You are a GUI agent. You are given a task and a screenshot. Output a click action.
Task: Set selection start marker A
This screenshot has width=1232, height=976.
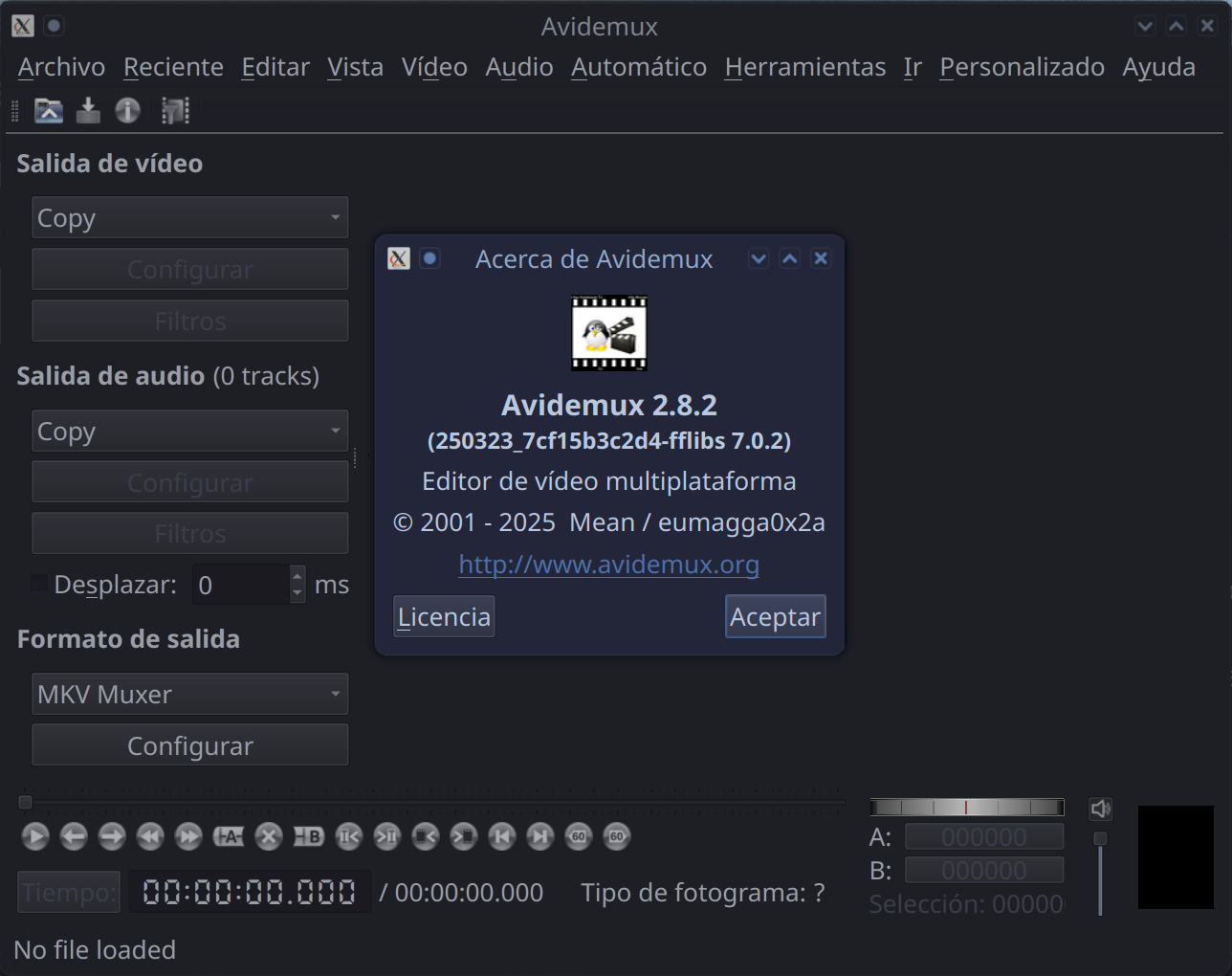[228, 836]
